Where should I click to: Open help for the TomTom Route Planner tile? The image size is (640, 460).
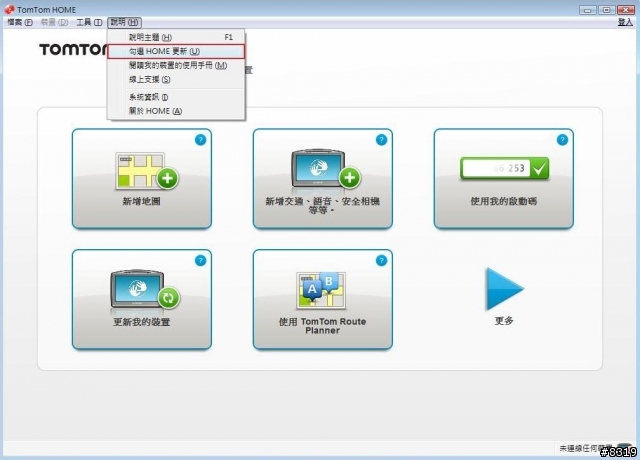(x=381, y=260)
